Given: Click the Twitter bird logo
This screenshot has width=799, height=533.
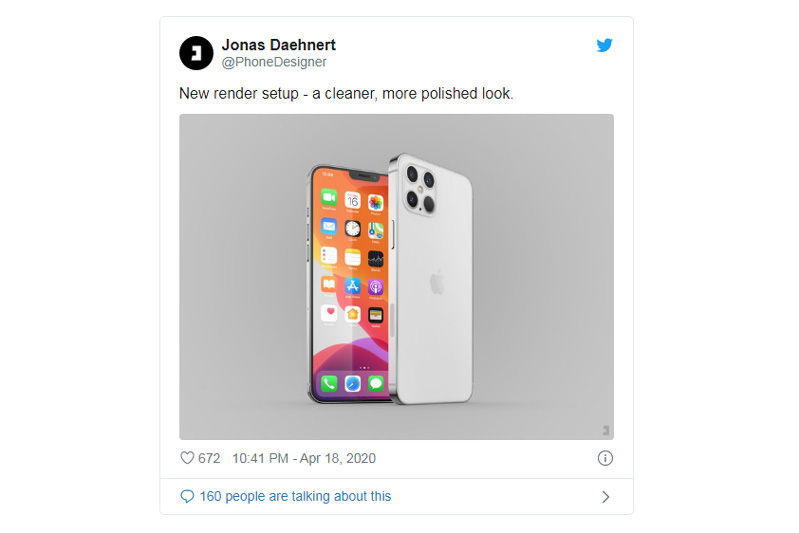Looking at the screenshot, I should coord(604,45).
